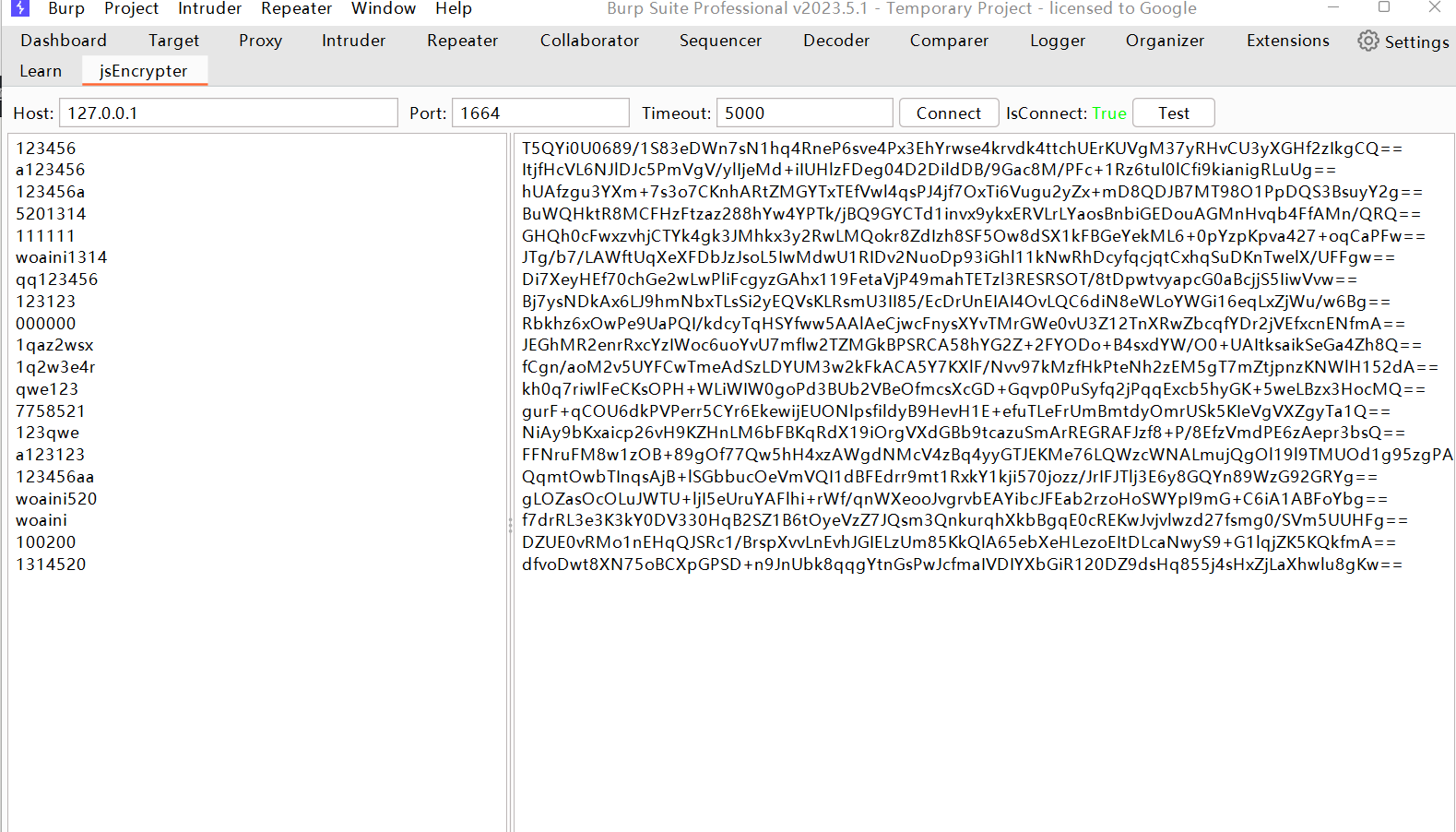Open the Project menu
Screen dimensions: 1456x832
[131, 9]
